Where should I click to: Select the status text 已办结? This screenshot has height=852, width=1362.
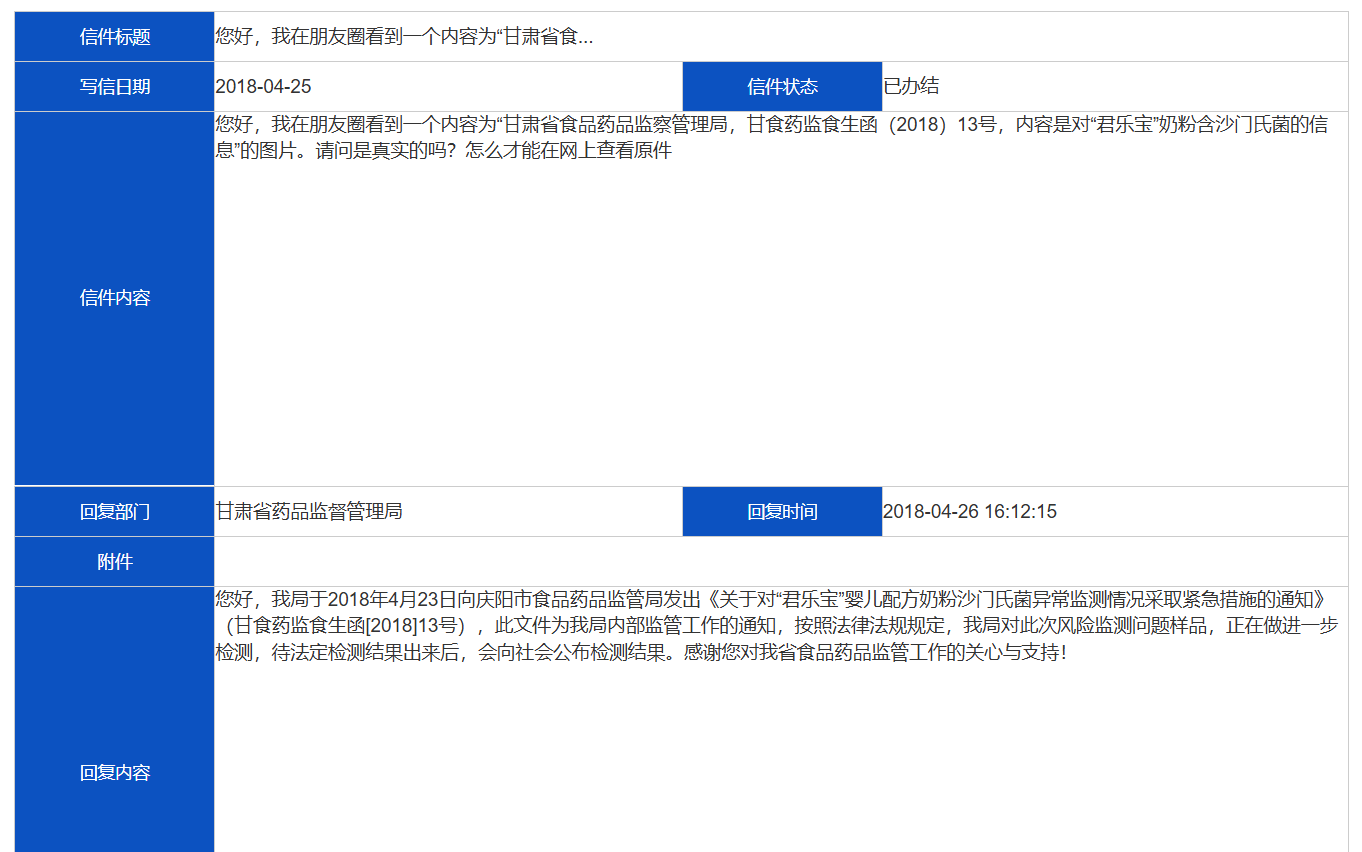(x=906, y=87)
